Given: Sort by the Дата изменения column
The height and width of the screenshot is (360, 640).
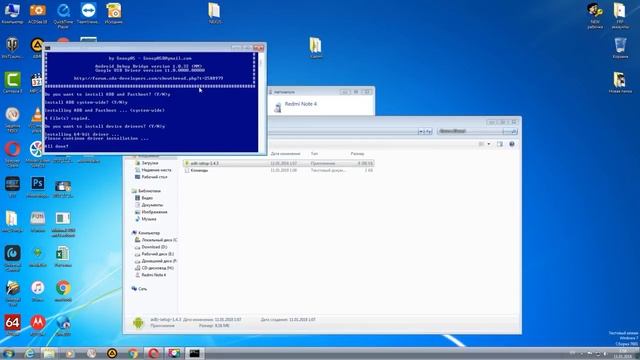Looking at the screenshot, I should [x=286, y=153].
